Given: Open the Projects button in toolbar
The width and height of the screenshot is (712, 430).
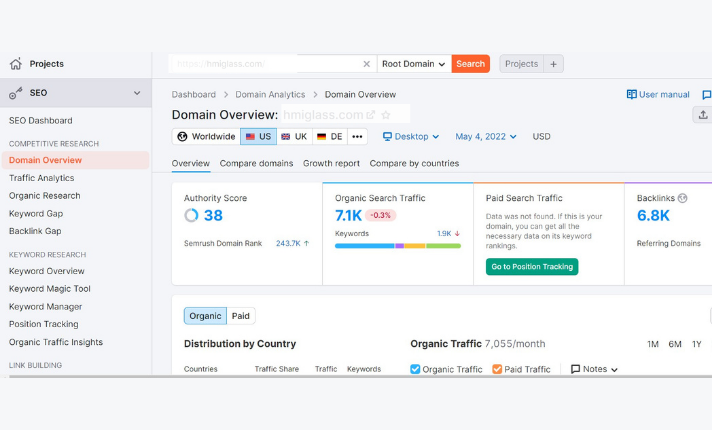Looking at the screenshot, I should [521, 64].
